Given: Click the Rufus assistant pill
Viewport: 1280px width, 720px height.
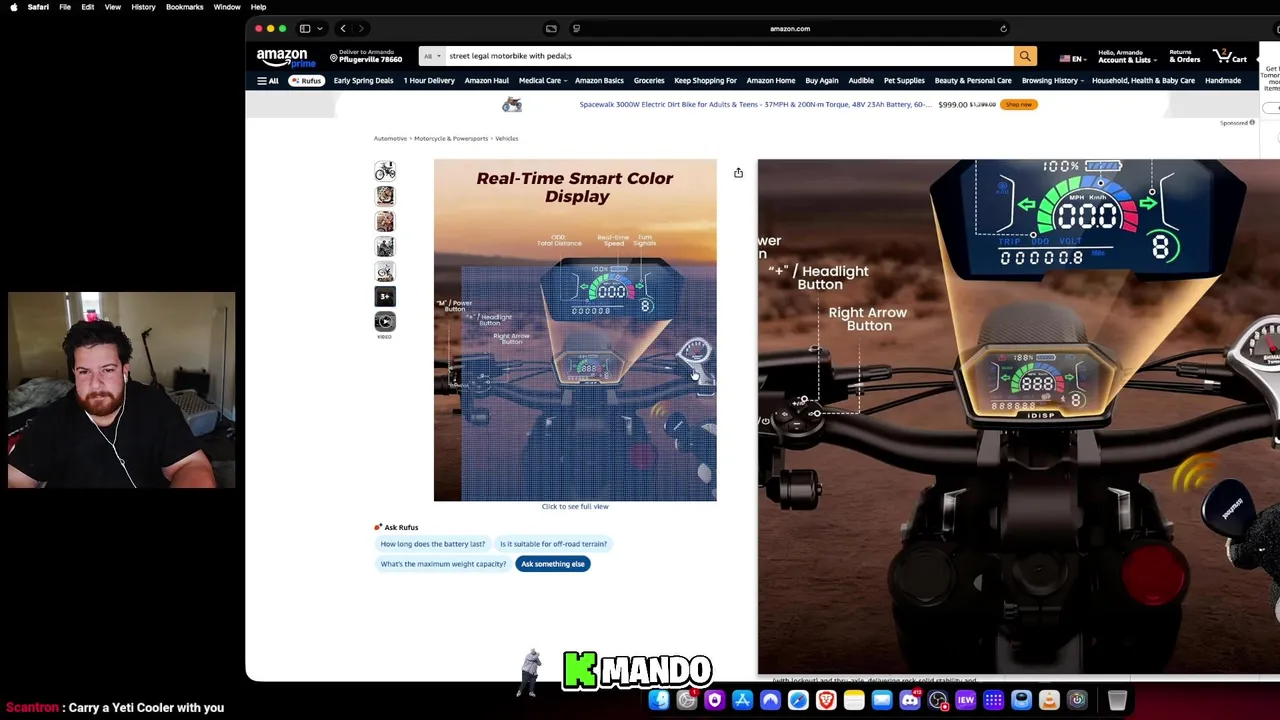Looking at the screenshot, I should point(307,81).
